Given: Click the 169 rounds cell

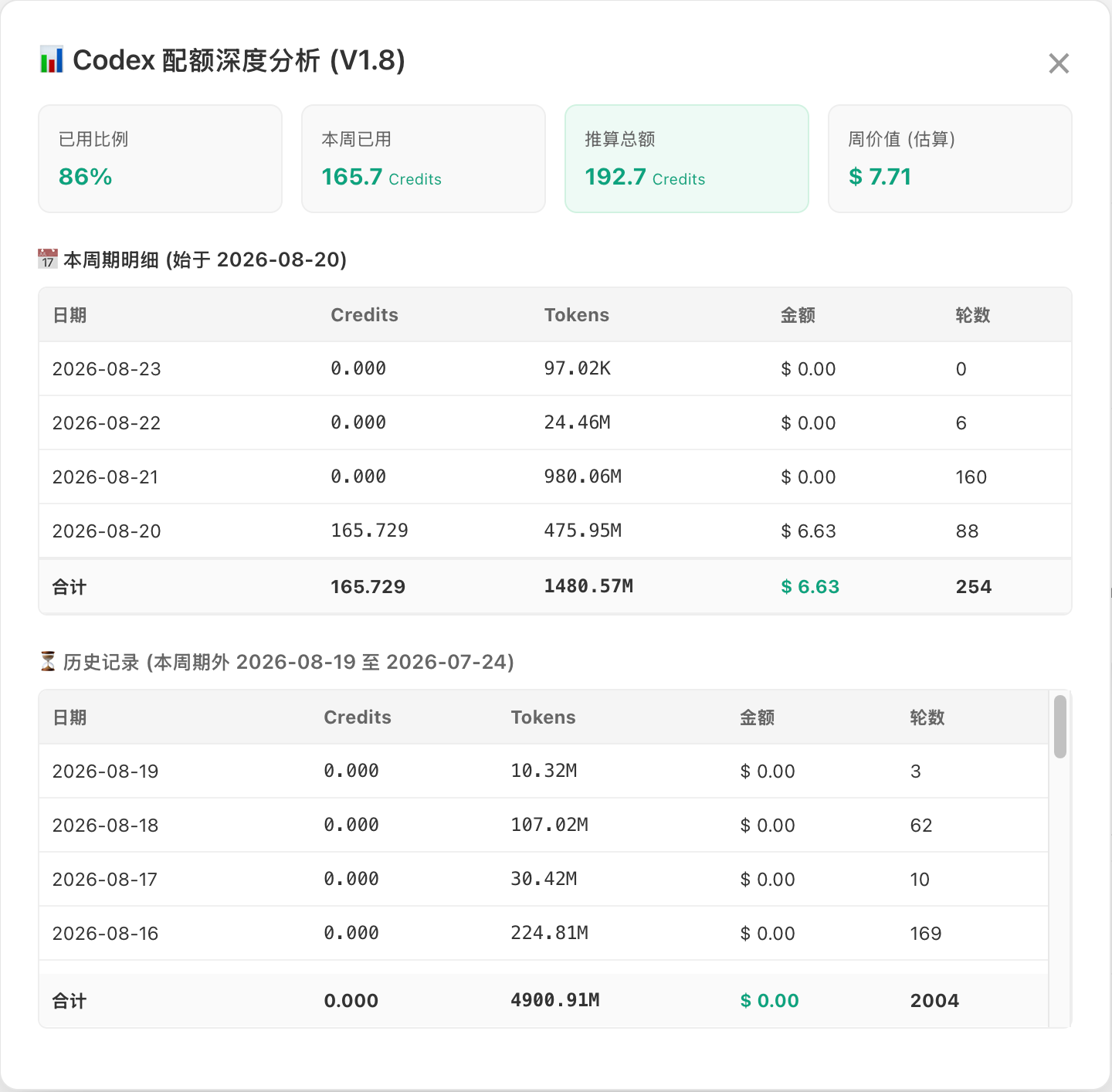Looking at the screenshot, I should (x=926, y=934).
